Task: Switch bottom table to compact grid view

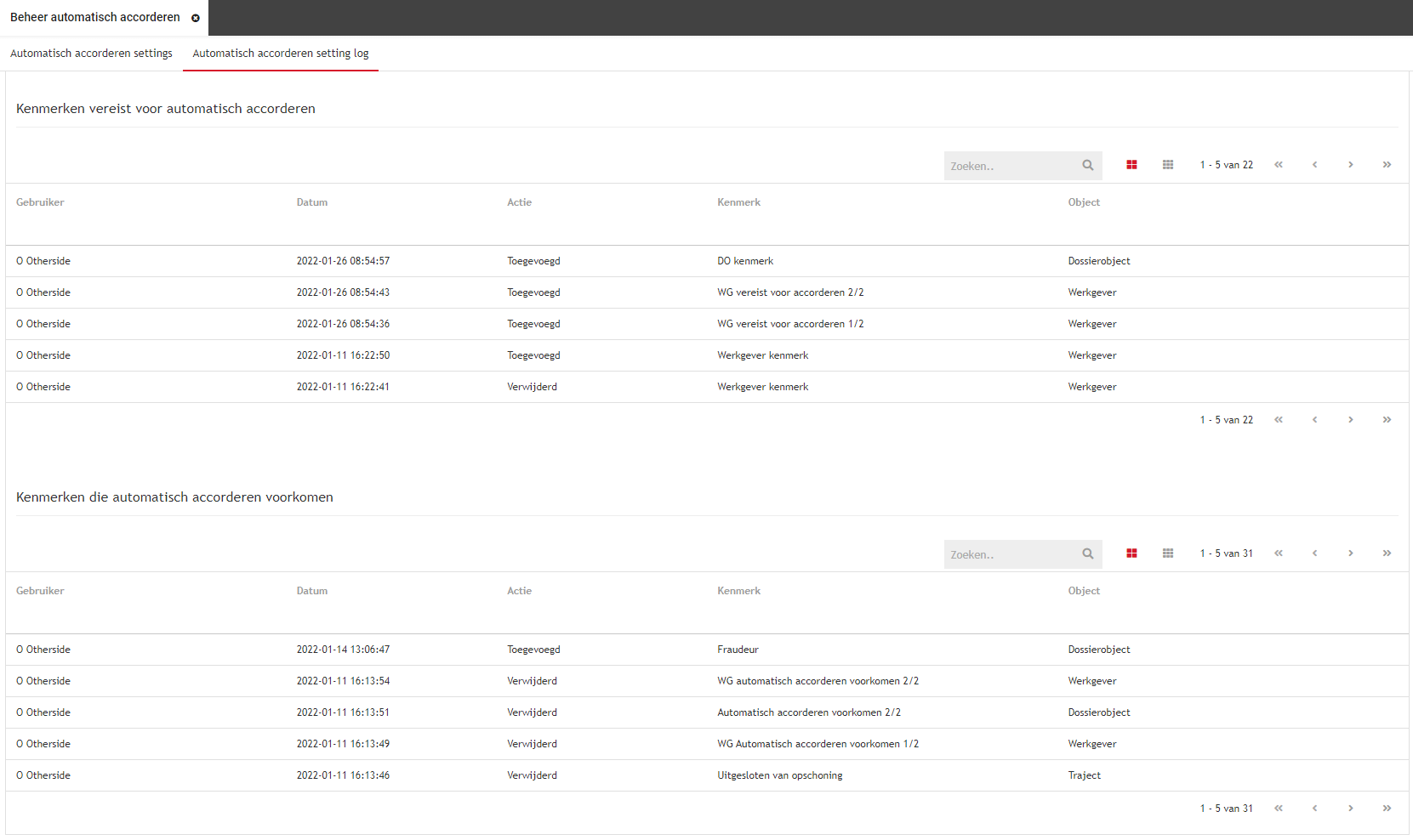Action: 1168,553
